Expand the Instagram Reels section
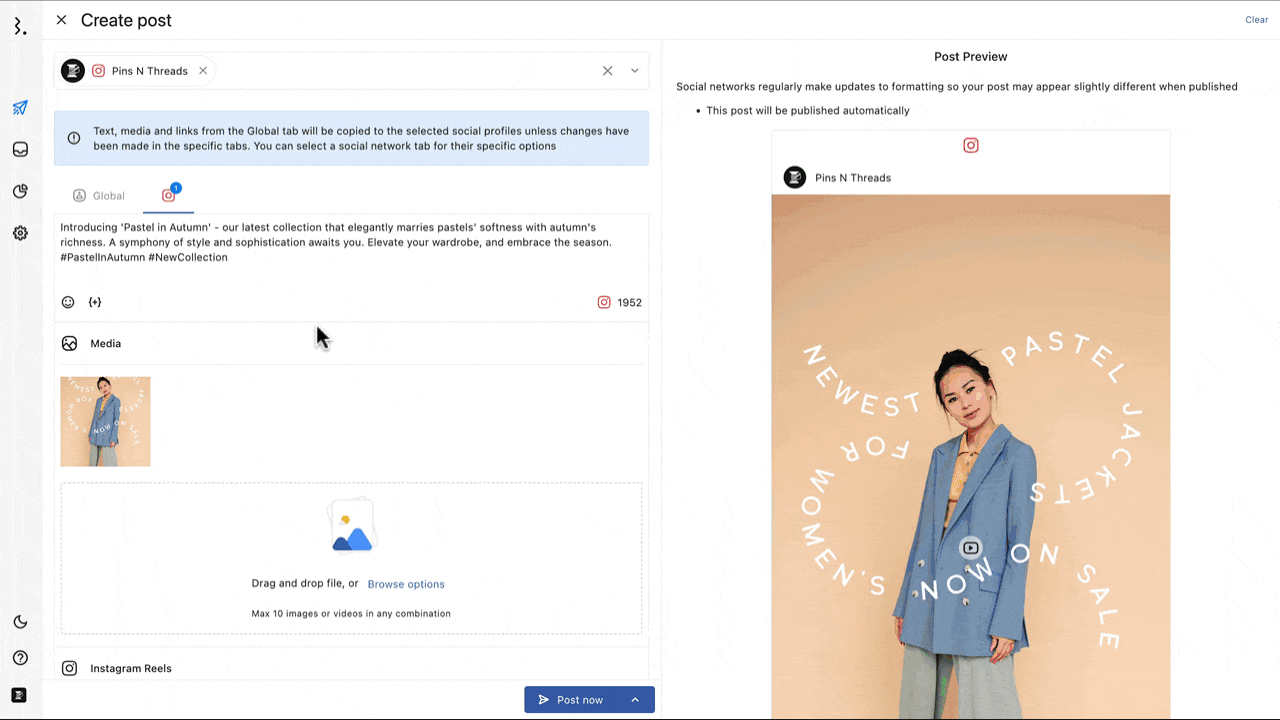 (131, 668)
